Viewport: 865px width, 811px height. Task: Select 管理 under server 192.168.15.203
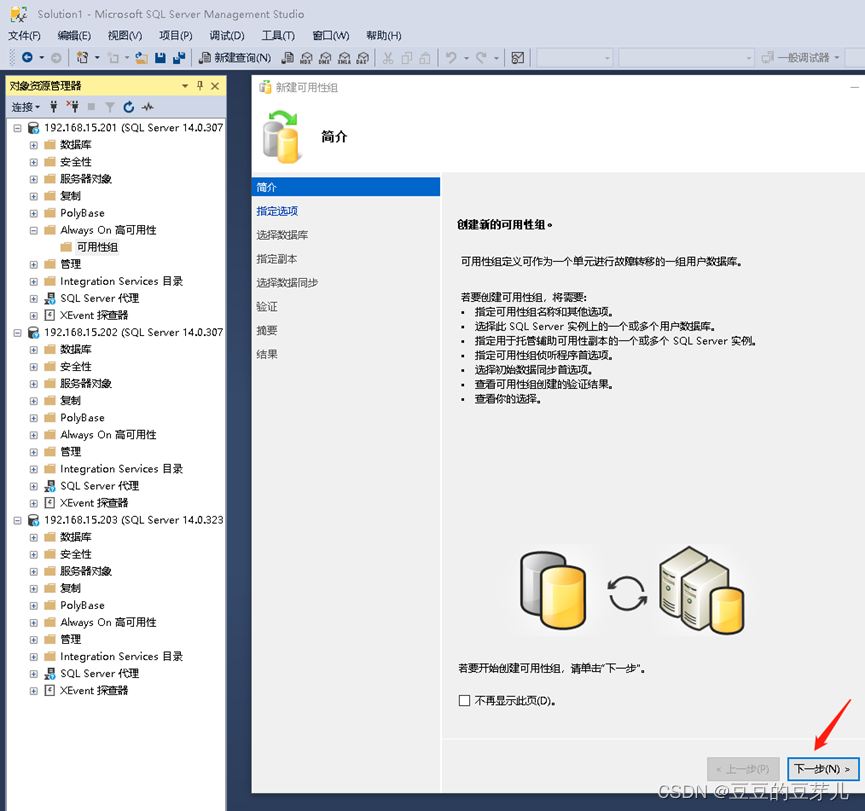coord(71,639)
